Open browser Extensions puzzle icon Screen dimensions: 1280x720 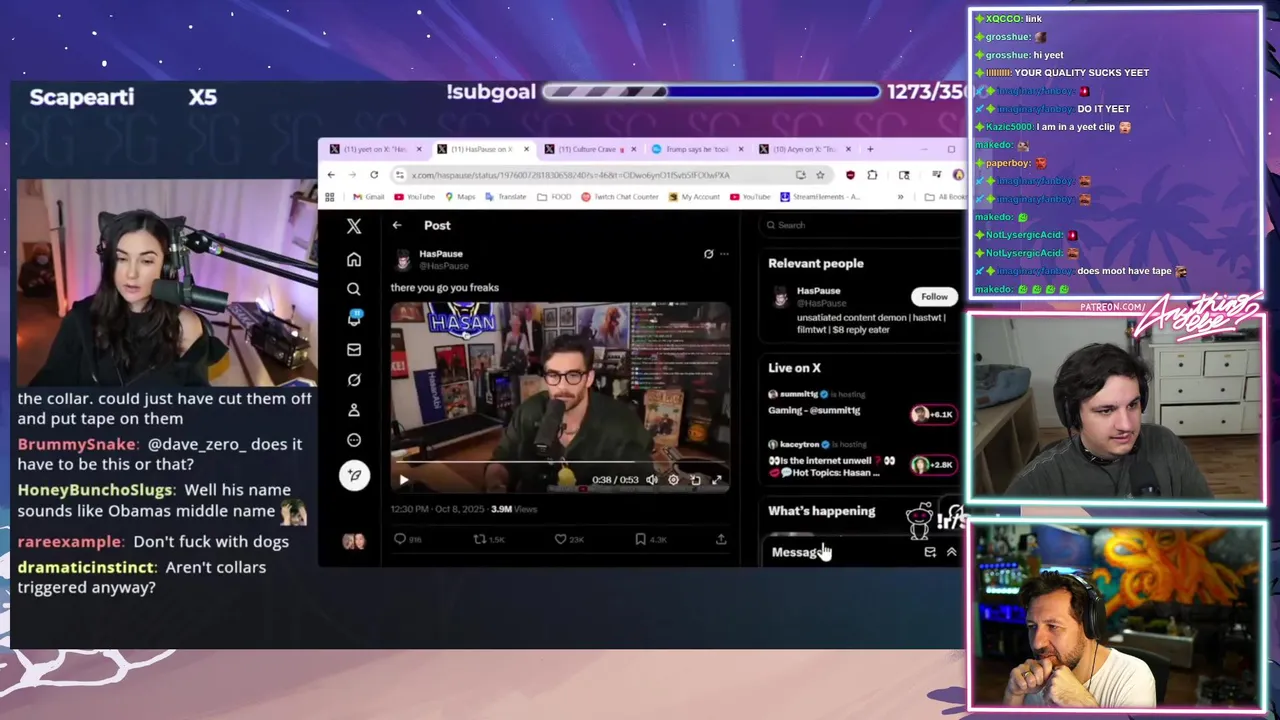click(872, 175)
